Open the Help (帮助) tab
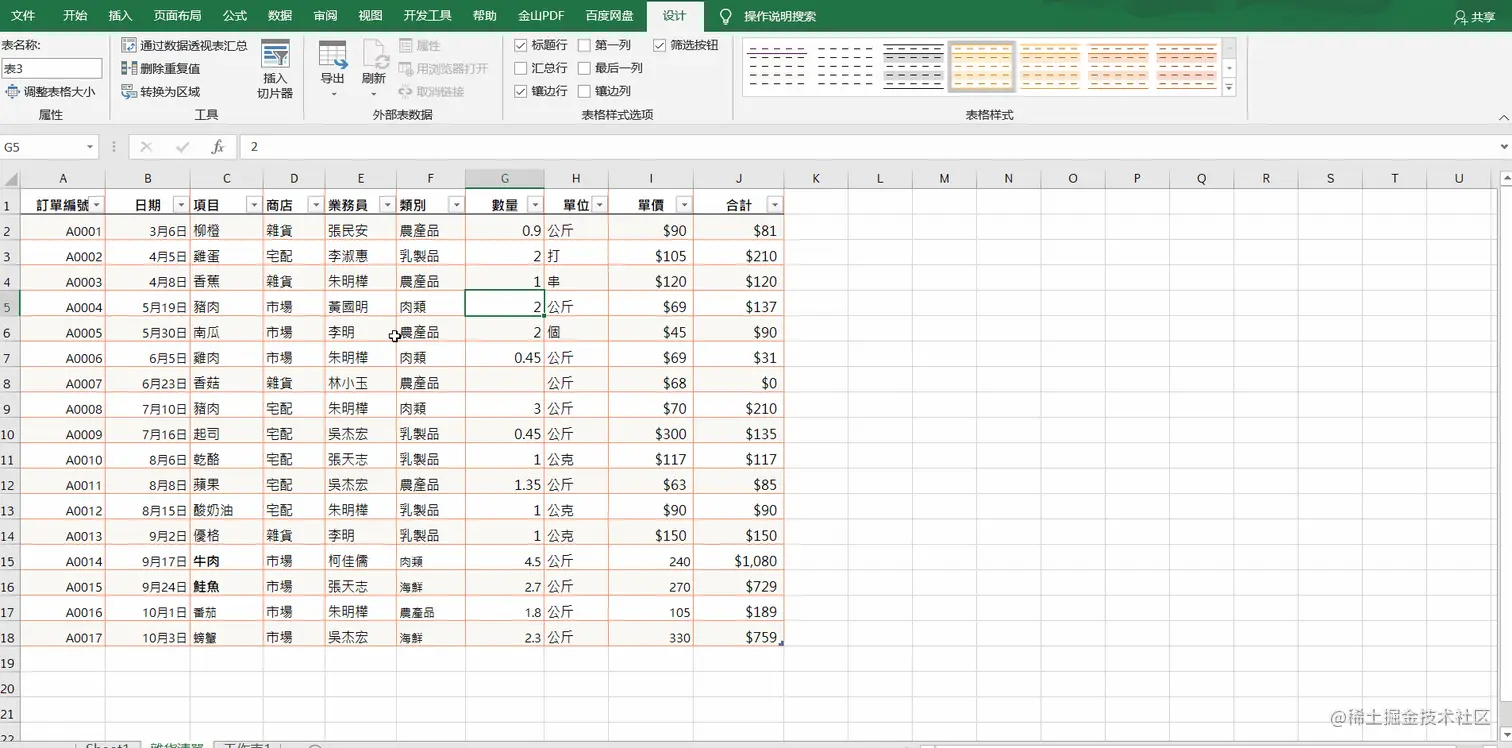The width and height of the screenshot is (1512, 748). [484, 16]
